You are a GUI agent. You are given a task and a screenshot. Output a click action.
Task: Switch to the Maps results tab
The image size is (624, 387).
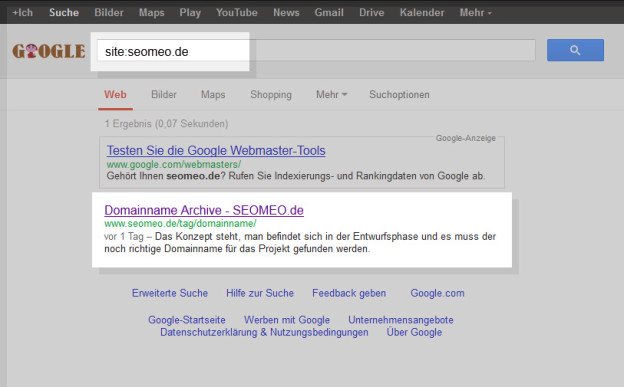coord(213,95)
